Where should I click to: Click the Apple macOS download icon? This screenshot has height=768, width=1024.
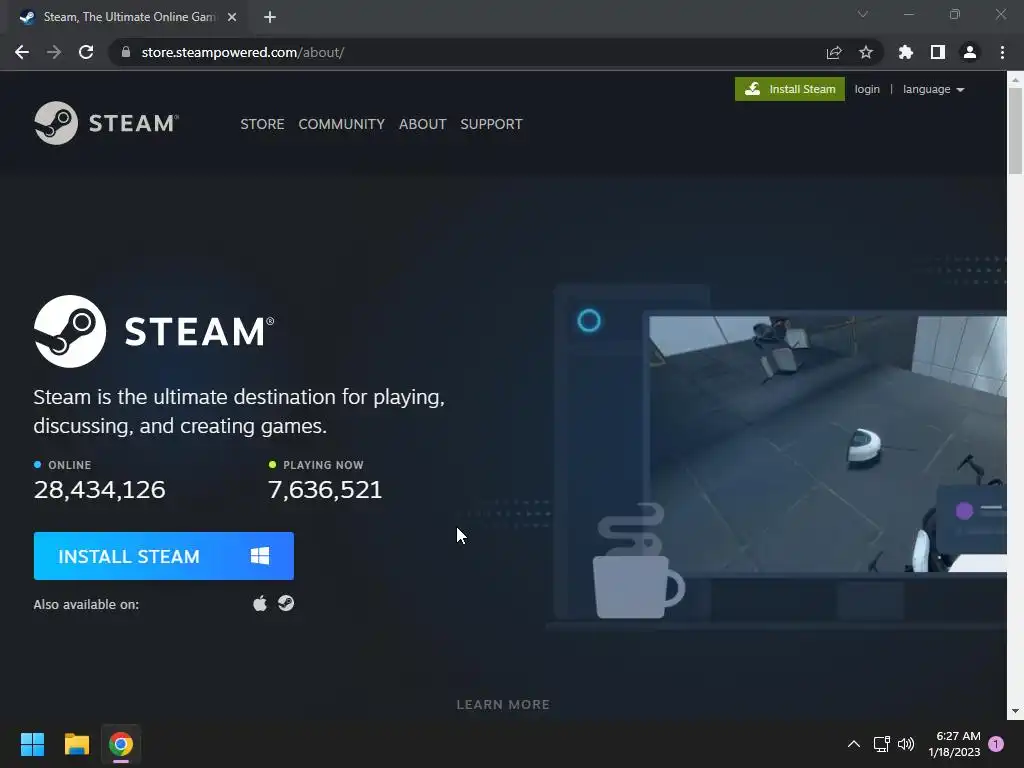pyautogui.click(x=260, y=603)
